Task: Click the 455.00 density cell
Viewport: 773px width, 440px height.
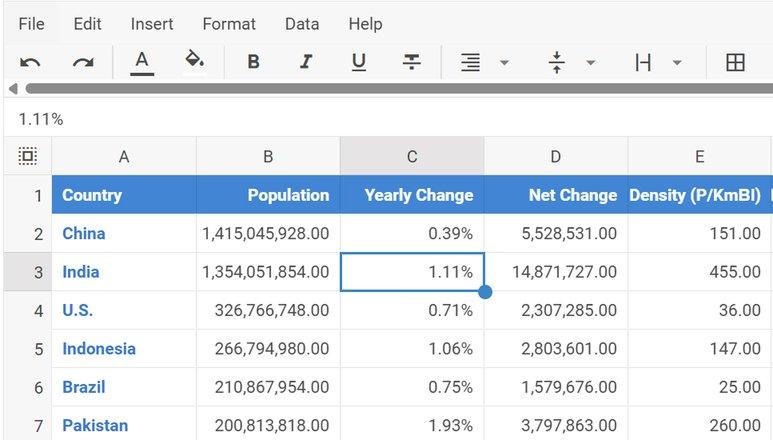Action: point(700,272)
